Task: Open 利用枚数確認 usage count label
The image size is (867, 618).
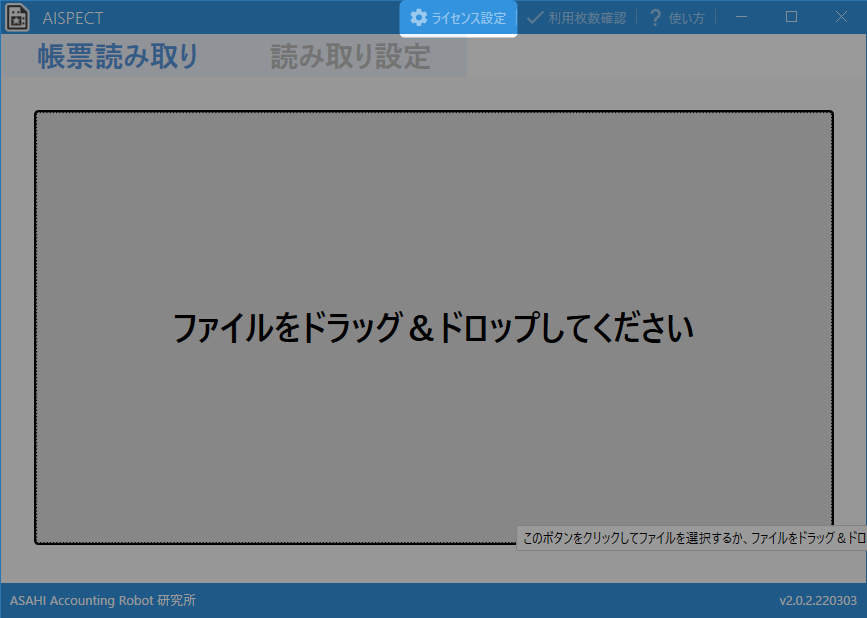Action: tap(586, 18)
